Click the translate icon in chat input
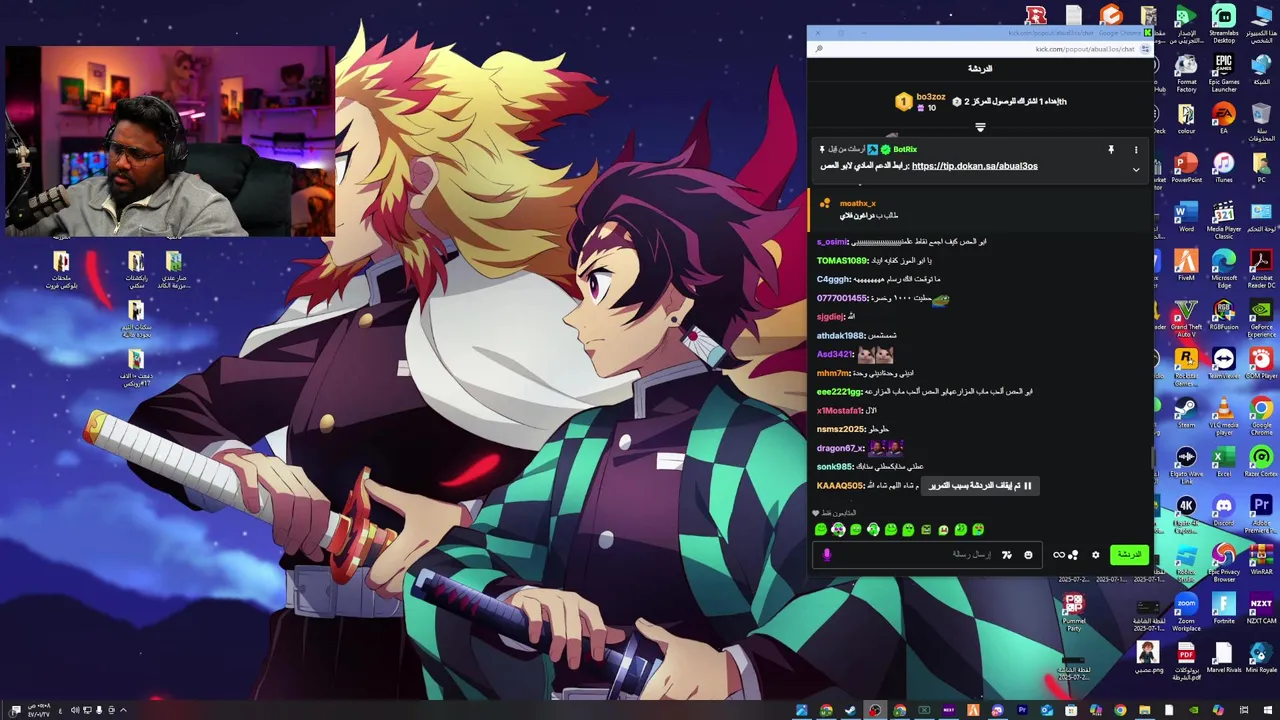The width and height of the screenshot is (1280, 720). [1006, 555]
